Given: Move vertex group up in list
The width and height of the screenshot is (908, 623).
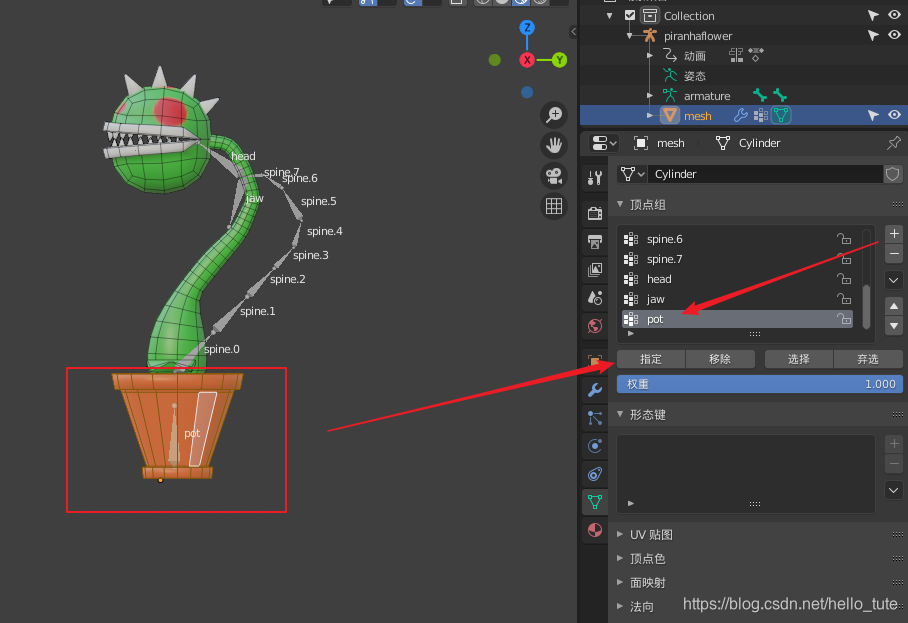Looking at the screenshot, I should [894, 306].
